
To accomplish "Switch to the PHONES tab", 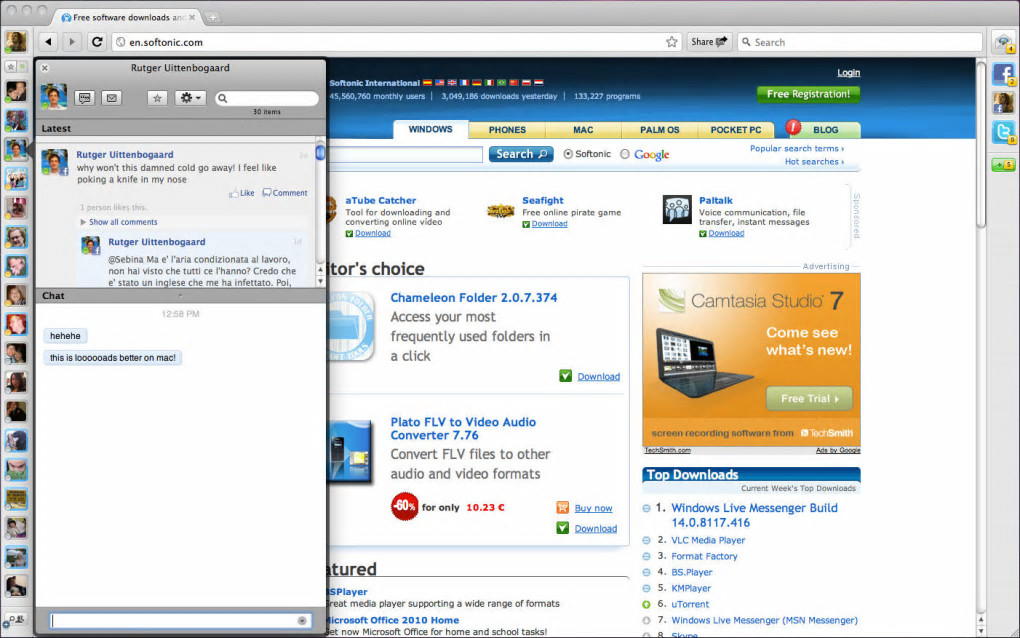I will [x=507, y=130].
